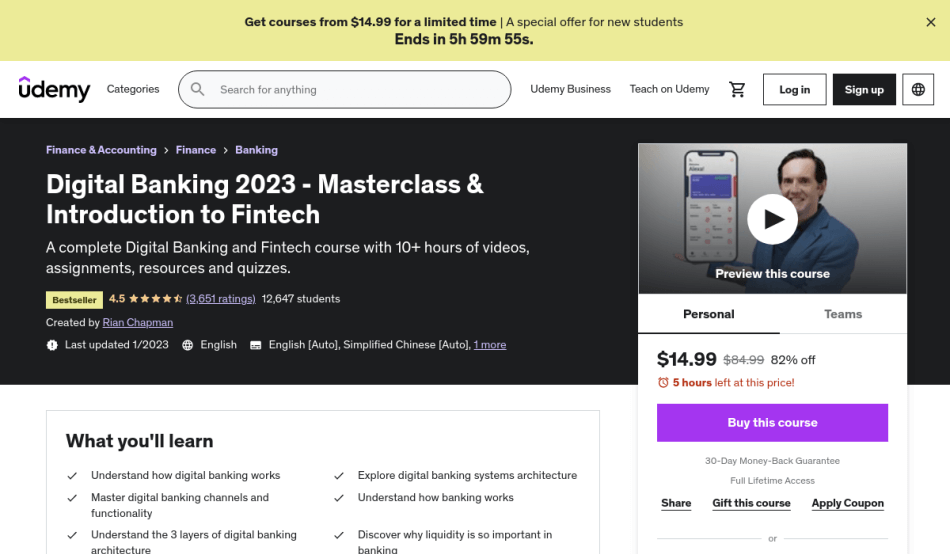Click checkmark beside 'Understand how digital banking works'
The height and width of the screenshot is (554, 950).
point(72,476)
